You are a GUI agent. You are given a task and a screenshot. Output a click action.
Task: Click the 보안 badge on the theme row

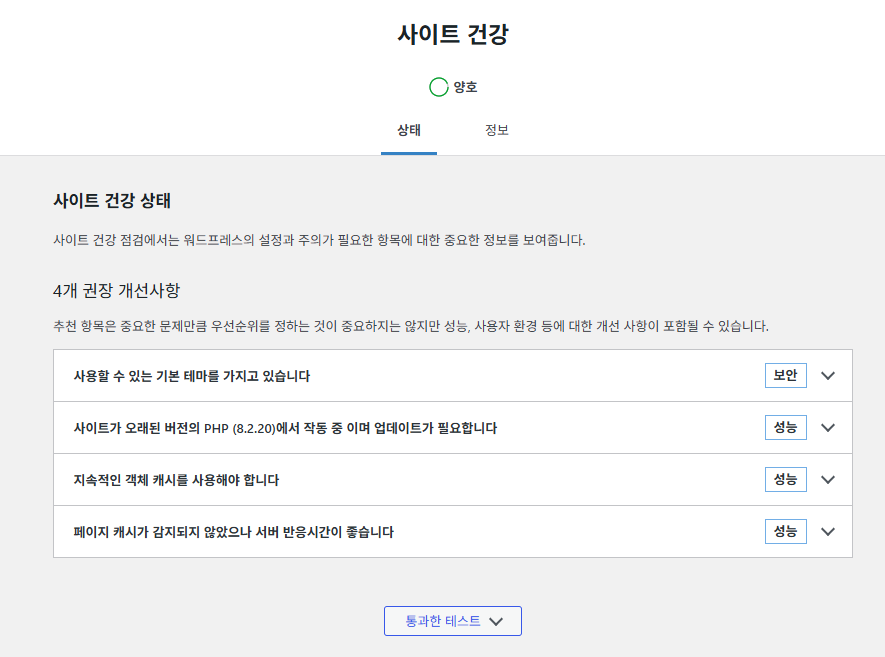pyautogui.click(x=786, y=376)
